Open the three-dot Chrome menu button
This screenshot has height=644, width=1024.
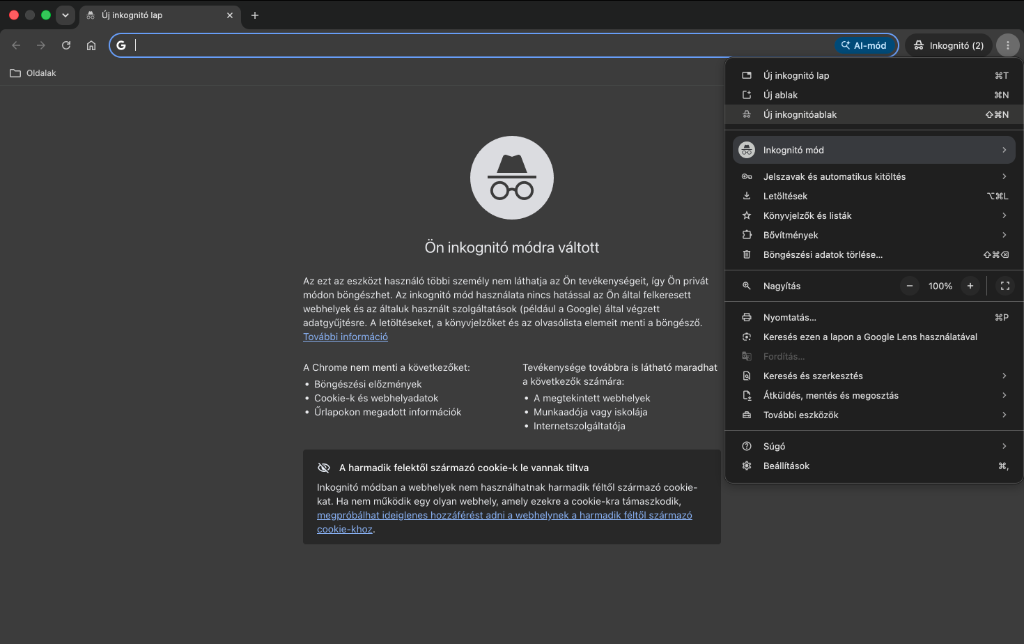tap(1008, 45)
